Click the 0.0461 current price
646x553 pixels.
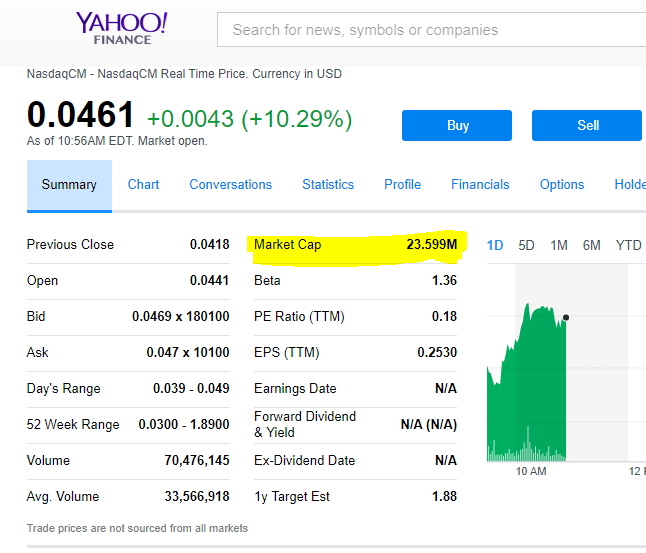(80, 115)
